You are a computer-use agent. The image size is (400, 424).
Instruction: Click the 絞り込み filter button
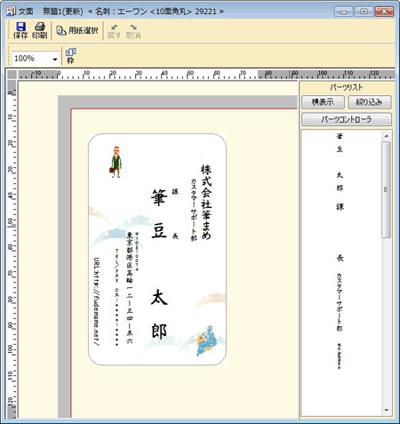tap(369, 102)
